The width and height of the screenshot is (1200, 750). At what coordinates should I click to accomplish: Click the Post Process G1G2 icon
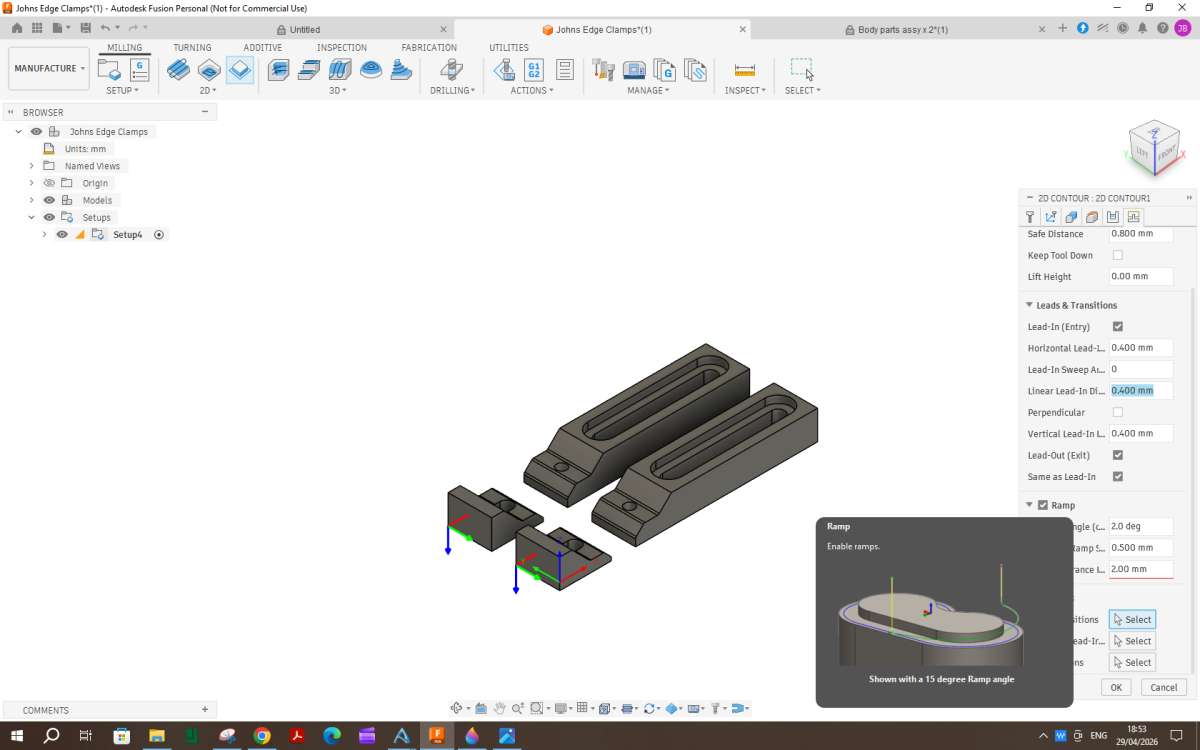point(534,70)
